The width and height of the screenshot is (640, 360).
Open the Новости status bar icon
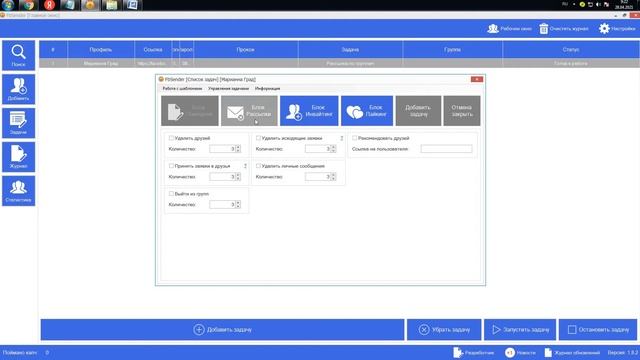[510, 353]
